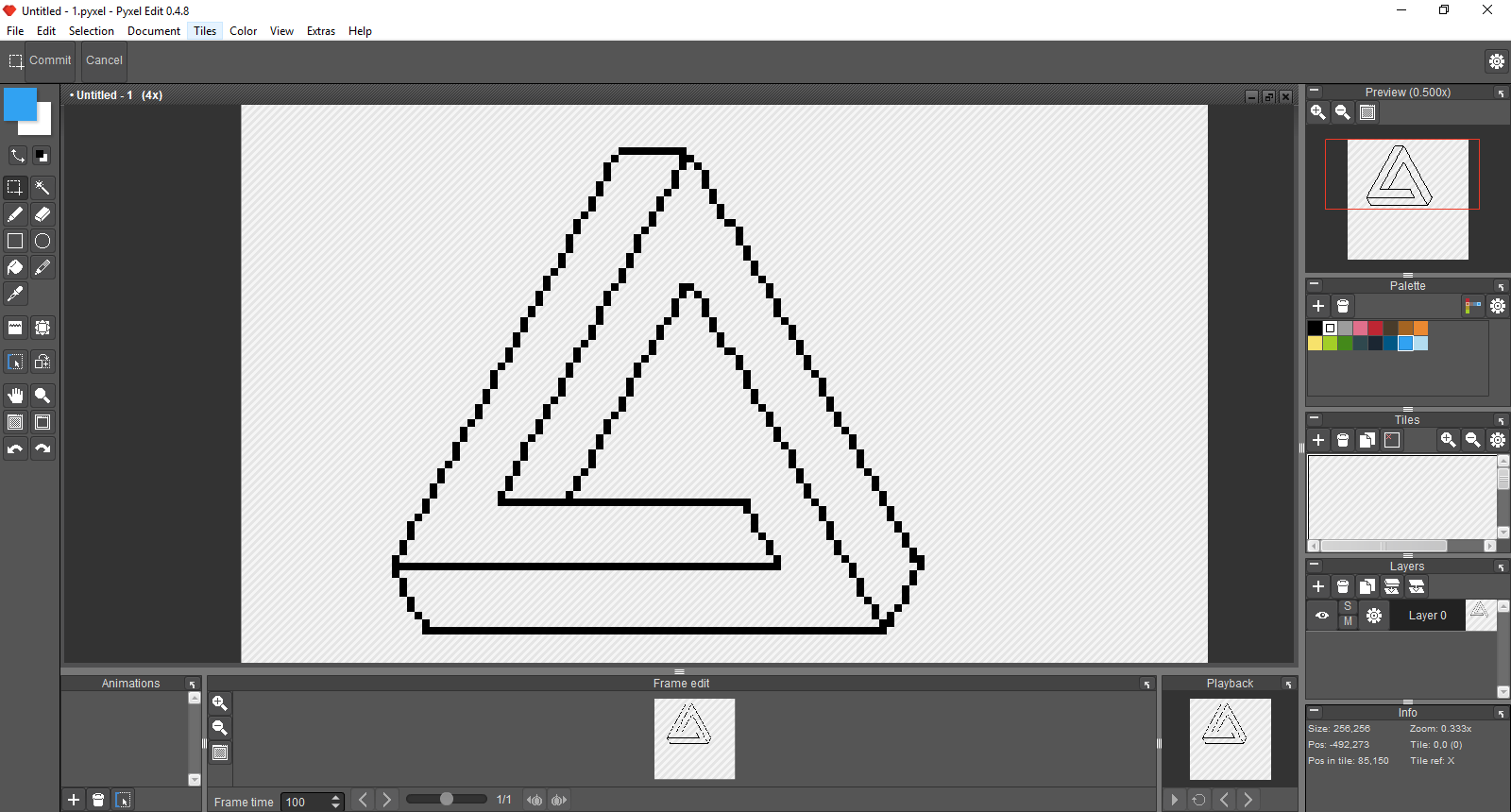This screenshot has height=812, width=1511.
Task: Collapse the Palette panel
Action: click(x=1315, y=284)
